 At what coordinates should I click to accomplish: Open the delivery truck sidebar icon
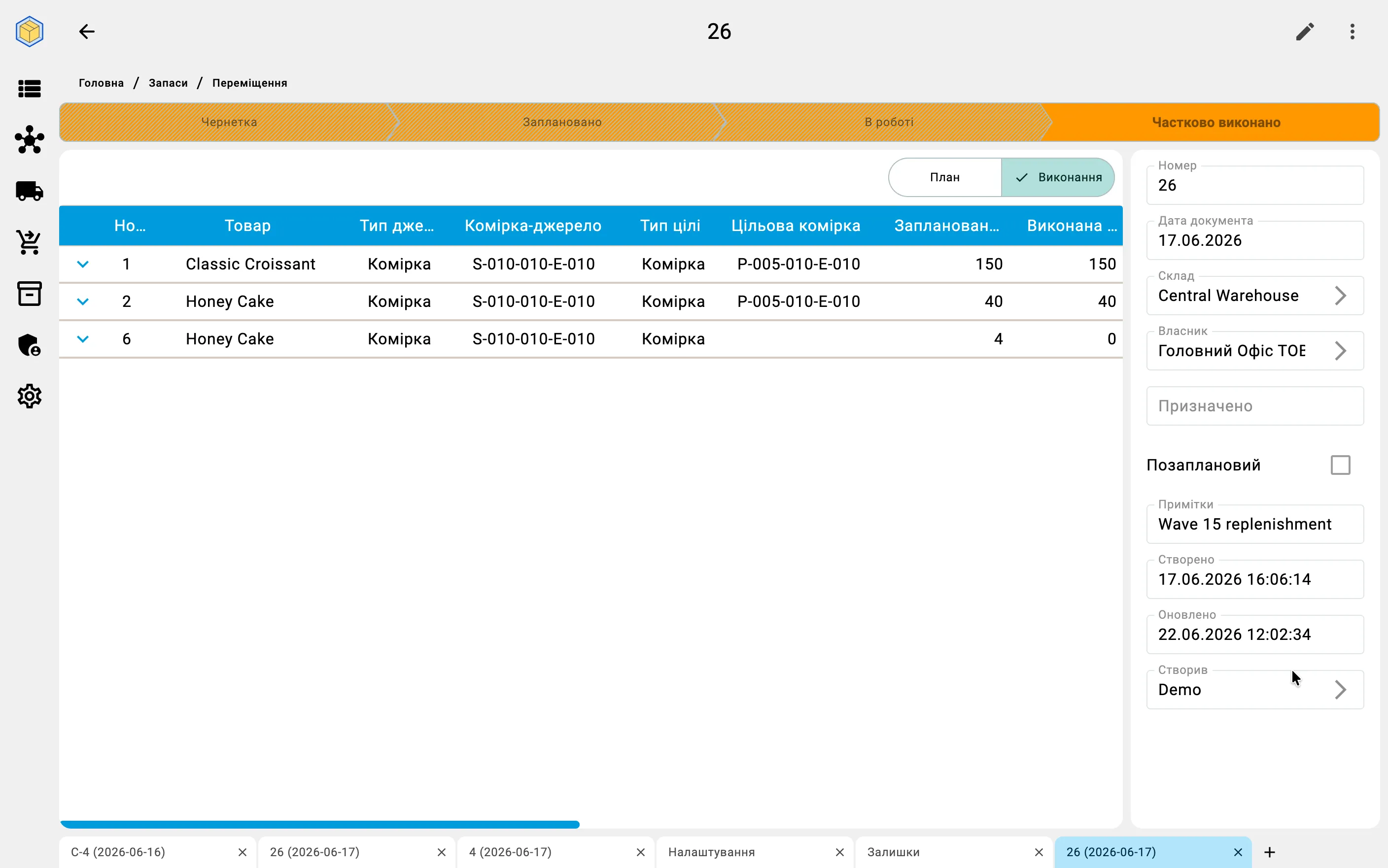29,191
